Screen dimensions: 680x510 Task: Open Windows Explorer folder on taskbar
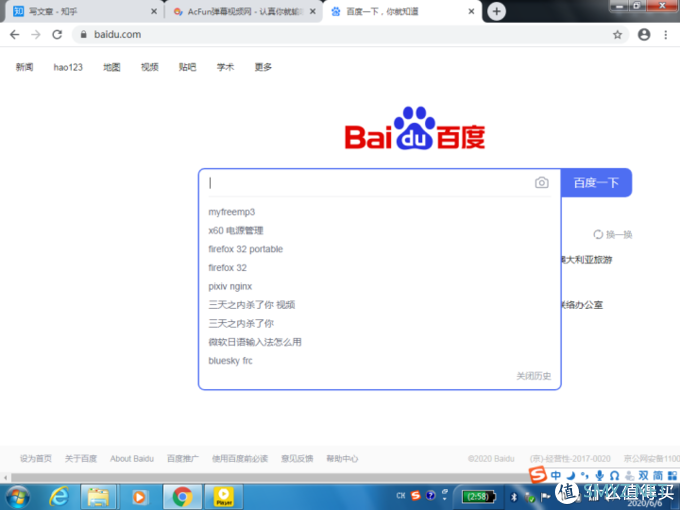(x=98, y=497)
